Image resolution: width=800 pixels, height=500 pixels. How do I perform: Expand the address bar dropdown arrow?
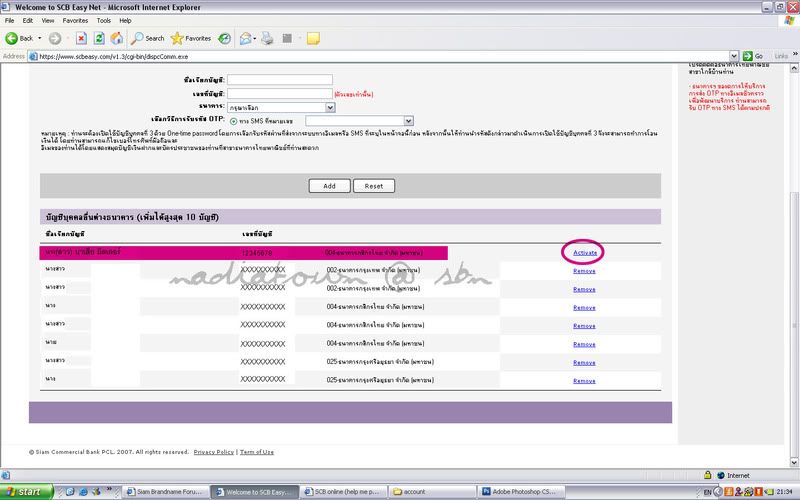point(734,56)
